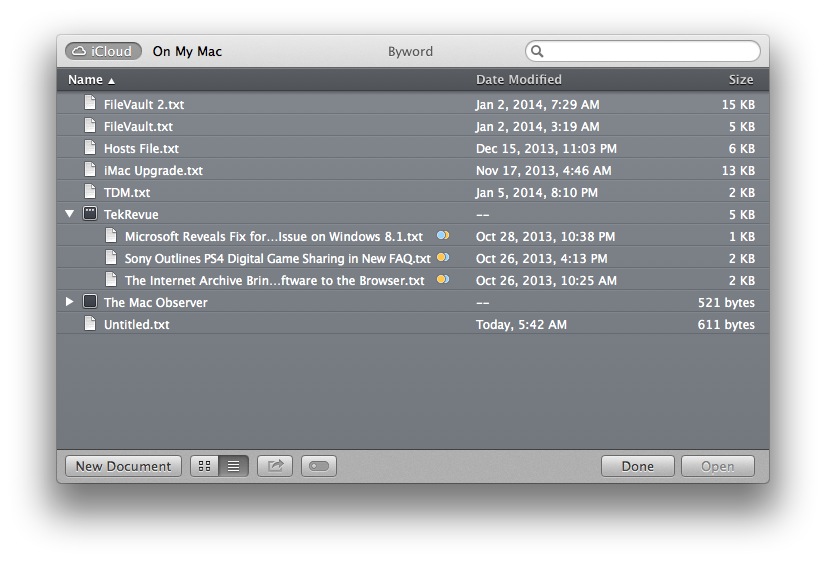This screenshot has width=826, height=562.
Task: Collapse the TekRevue folder
Action: [70, 214]
